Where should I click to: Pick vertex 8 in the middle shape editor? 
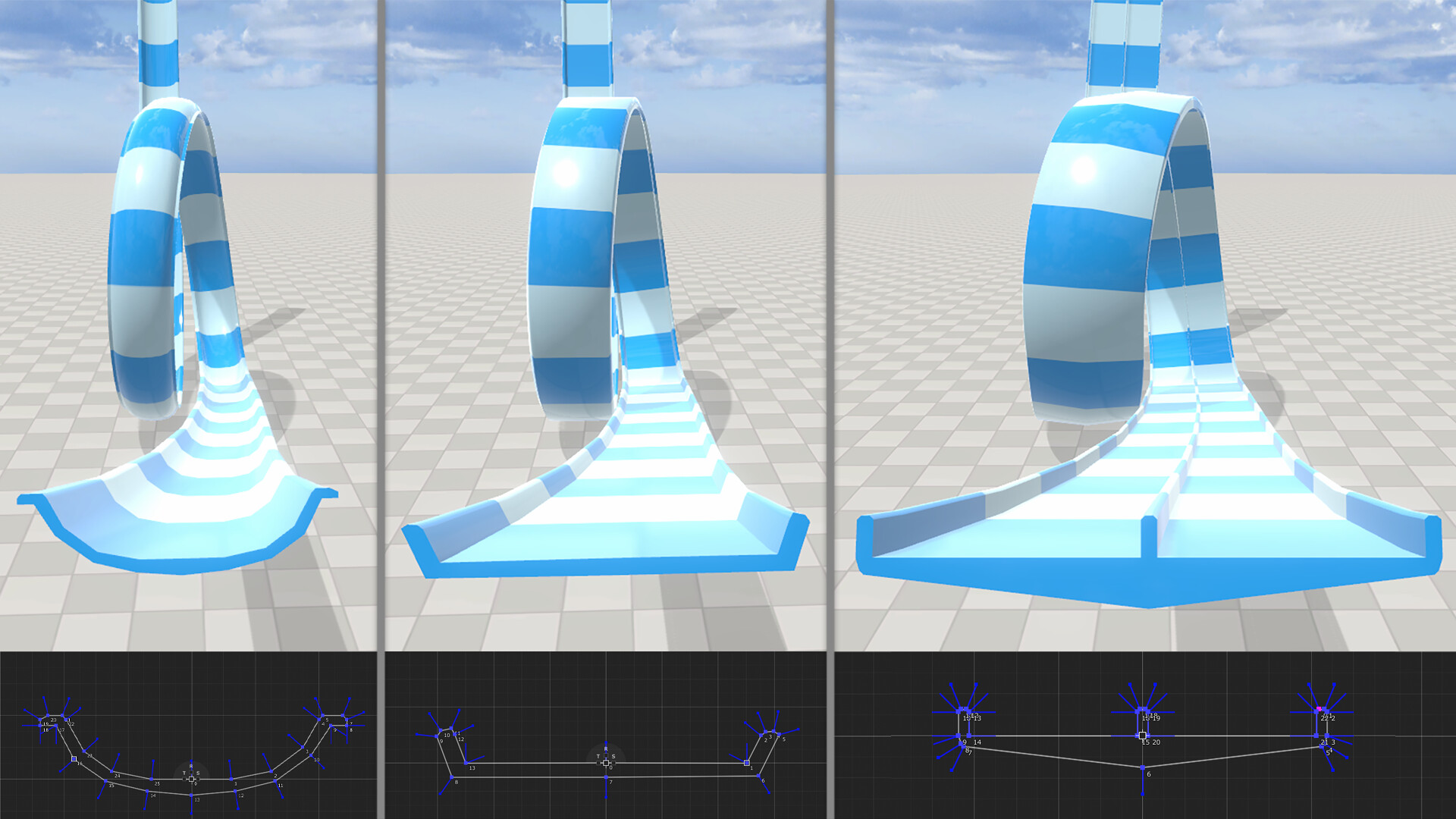[452, 777]
